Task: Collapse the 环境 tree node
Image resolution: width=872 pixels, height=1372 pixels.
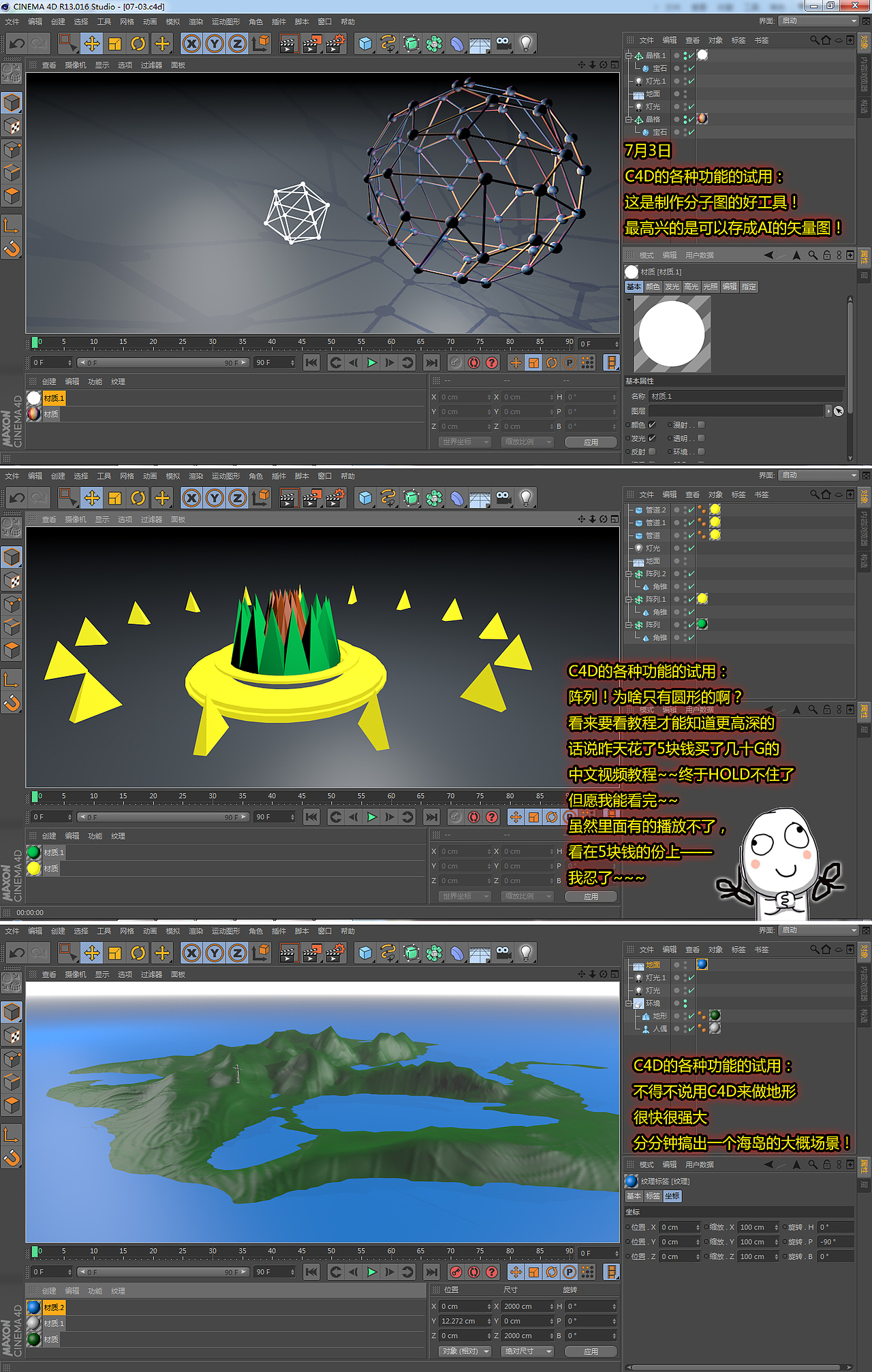Action: (x=629, y=1004)
